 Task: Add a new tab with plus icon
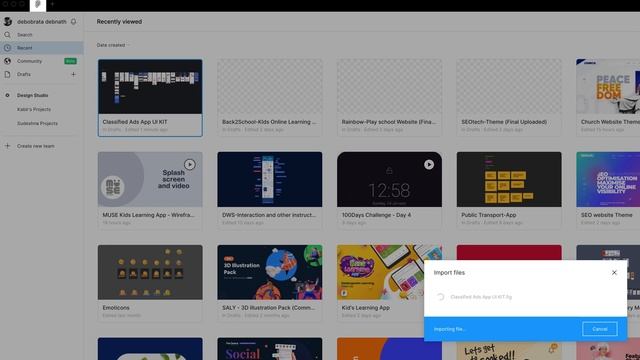52,4
